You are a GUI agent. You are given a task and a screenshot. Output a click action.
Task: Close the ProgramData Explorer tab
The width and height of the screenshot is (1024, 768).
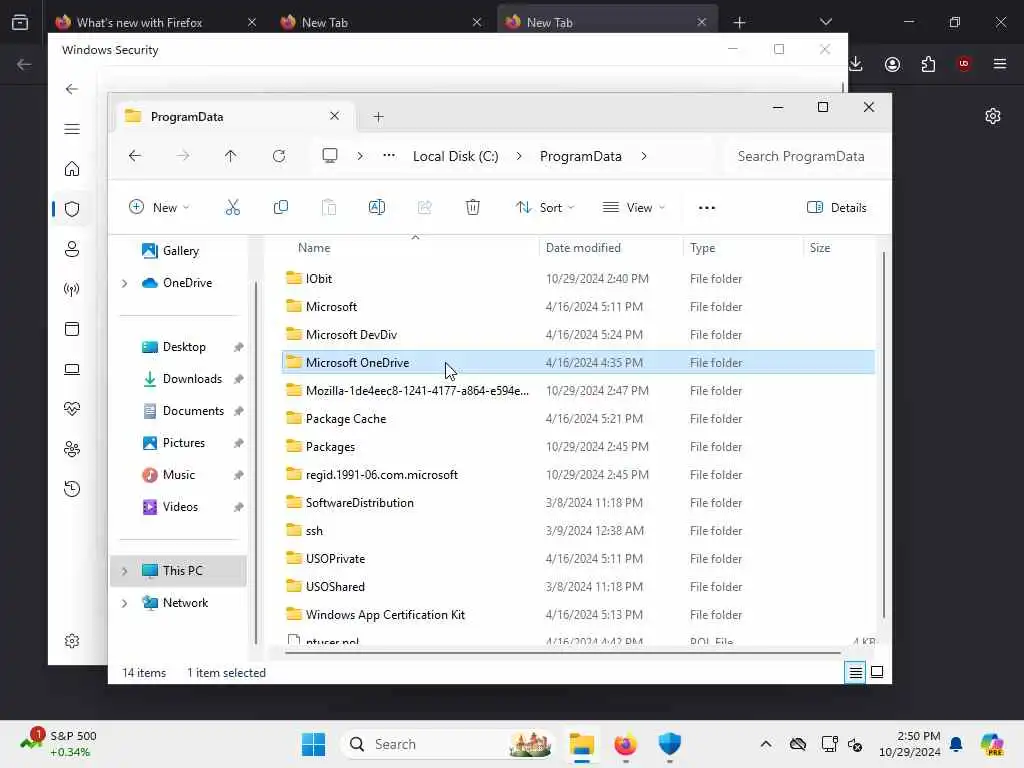tap(334, 116)
